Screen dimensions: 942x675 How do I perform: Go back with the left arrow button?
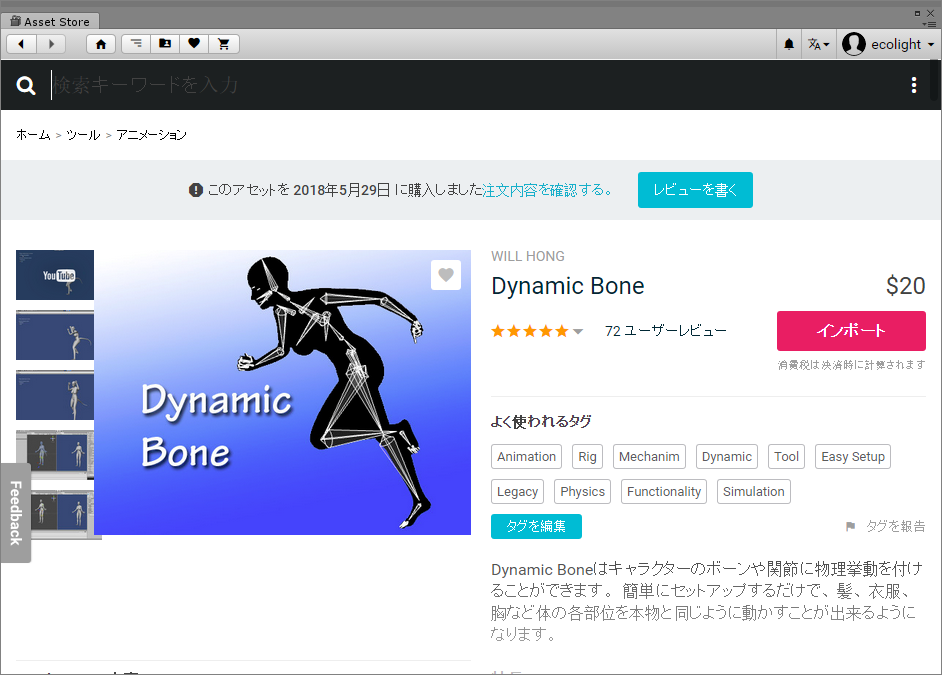(x=22, y=44)
